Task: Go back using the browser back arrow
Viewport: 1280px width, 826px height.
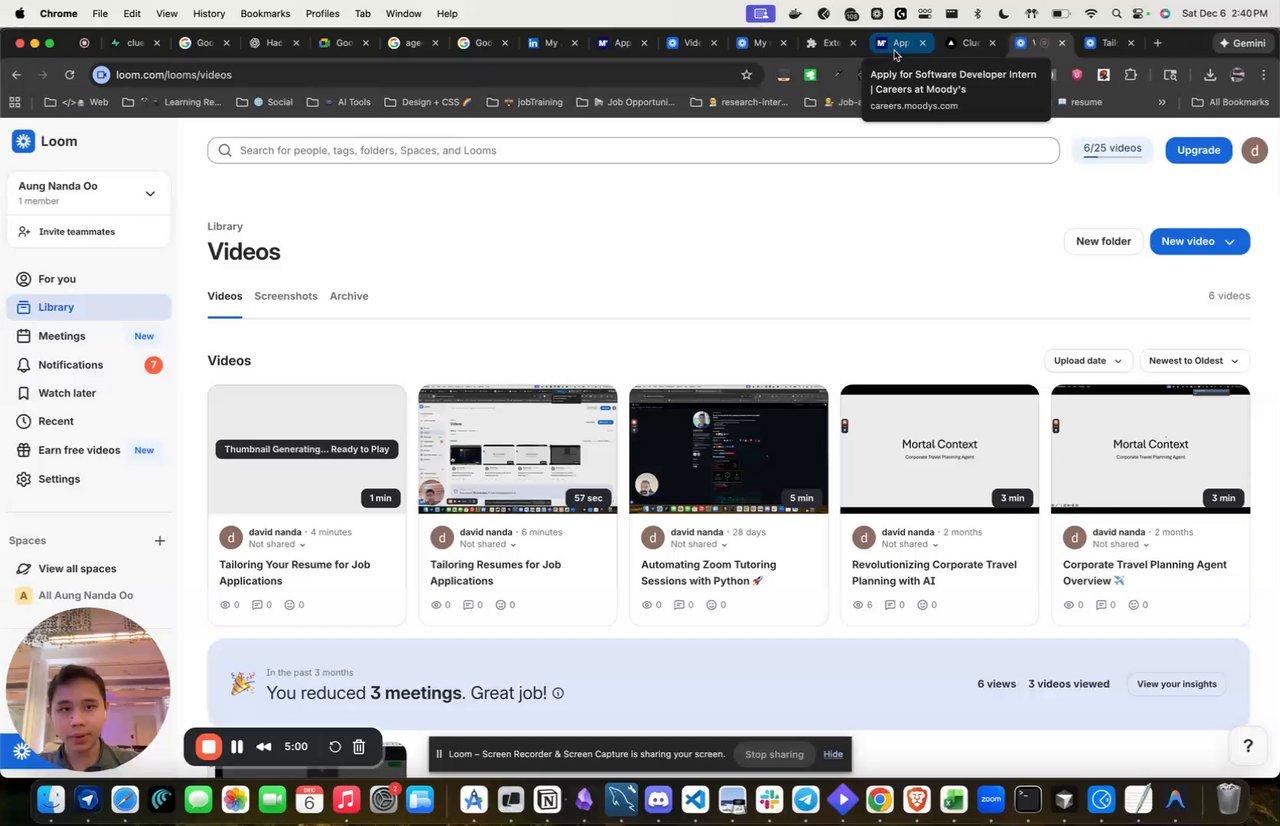Action: pos(16,75)
